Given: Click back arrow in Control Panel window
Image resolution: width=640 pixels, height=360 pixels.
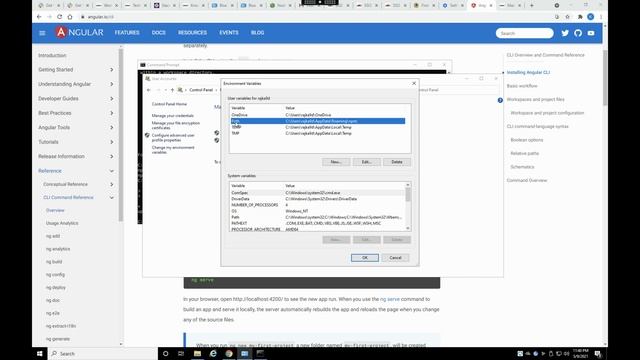Looking at the screenshot, I should [149, 90].
